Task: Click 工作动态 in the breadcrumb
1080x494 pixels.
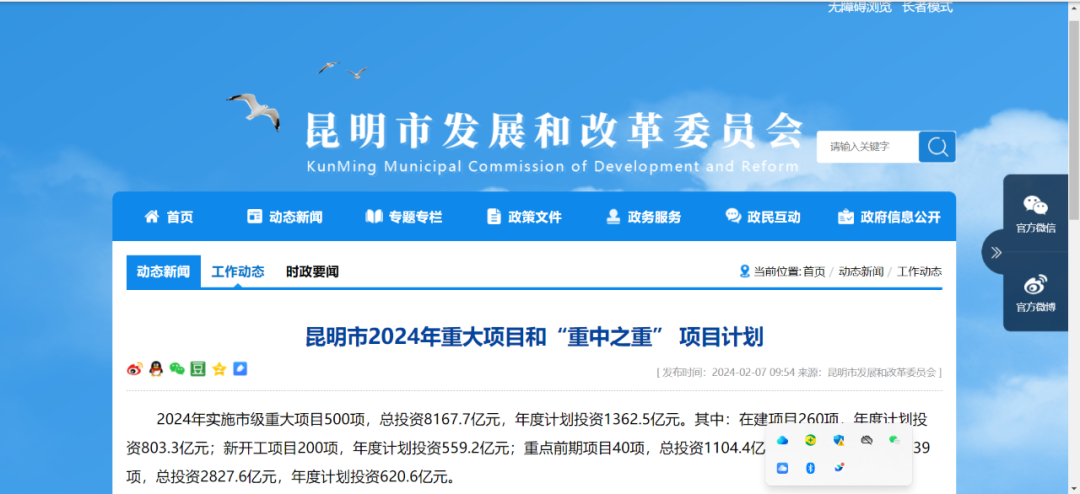Action: [x=920, y=271]
